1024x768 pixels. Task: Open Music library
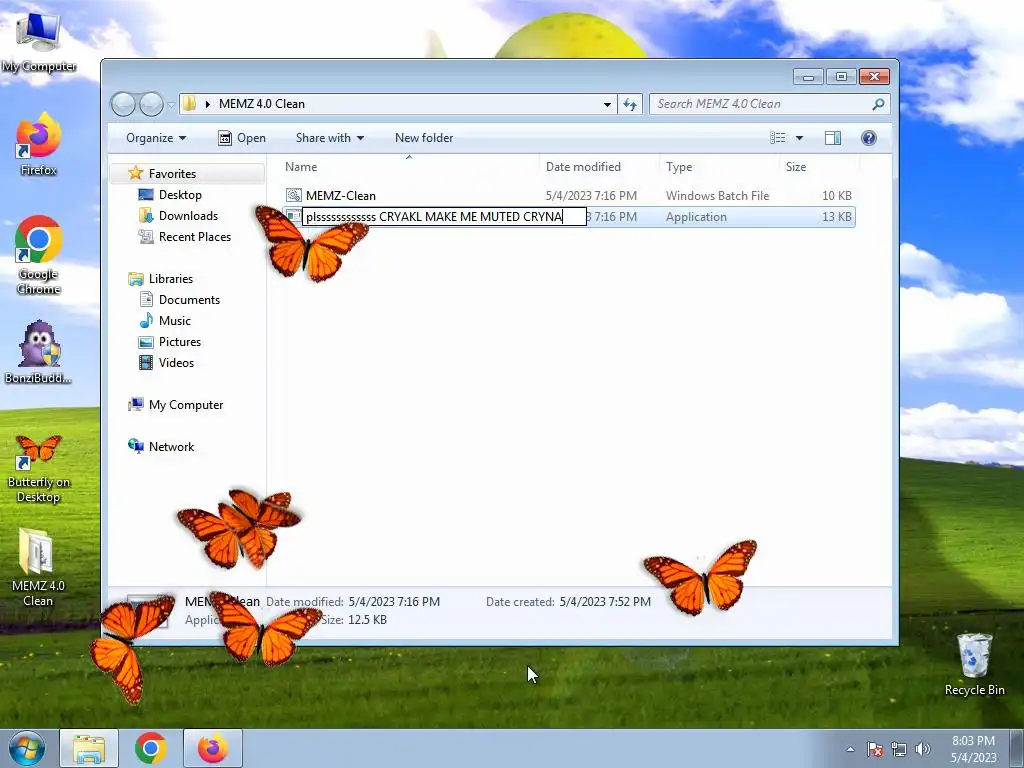pos(174,321)
